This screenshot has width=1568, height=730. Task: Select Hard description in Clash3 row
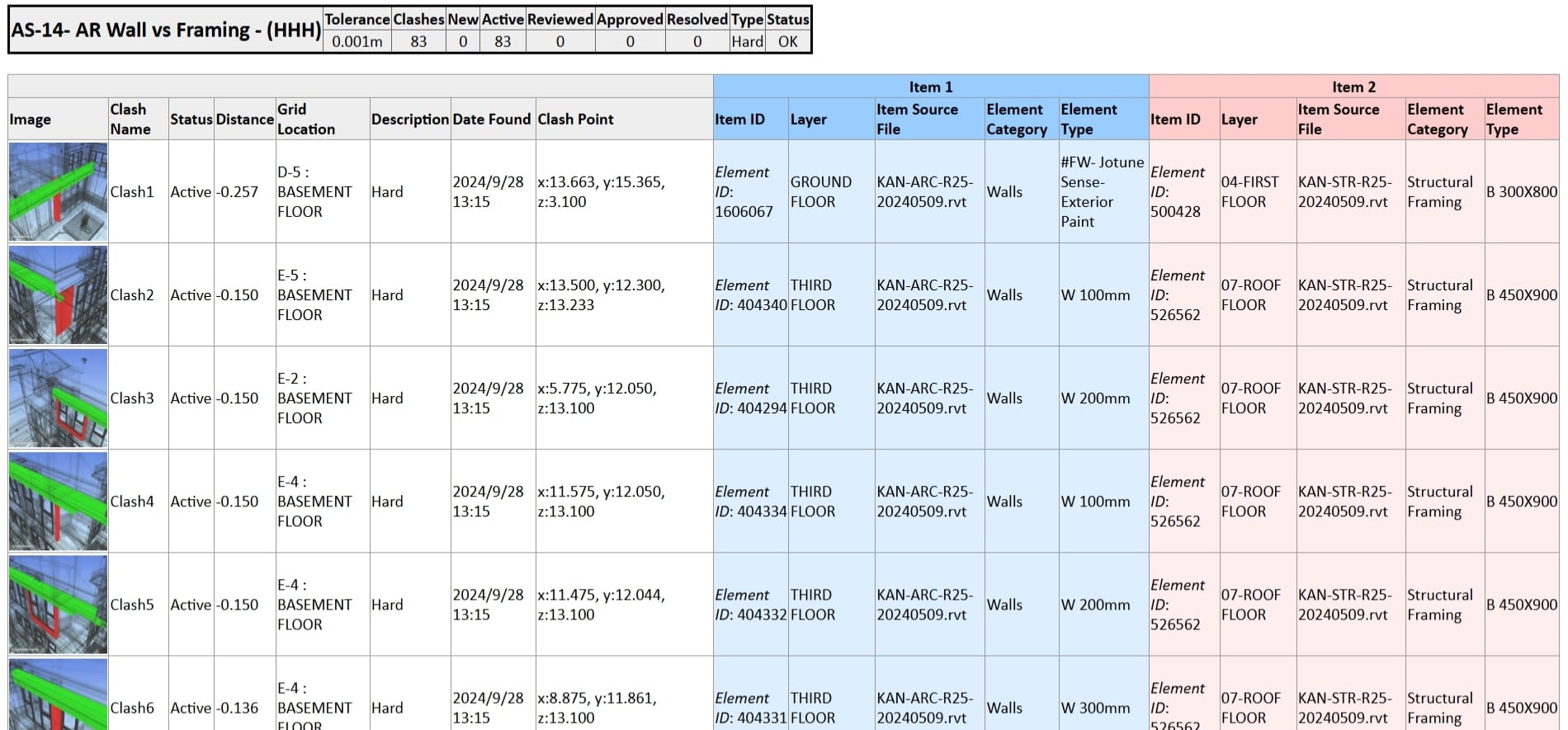pos(387,398)
